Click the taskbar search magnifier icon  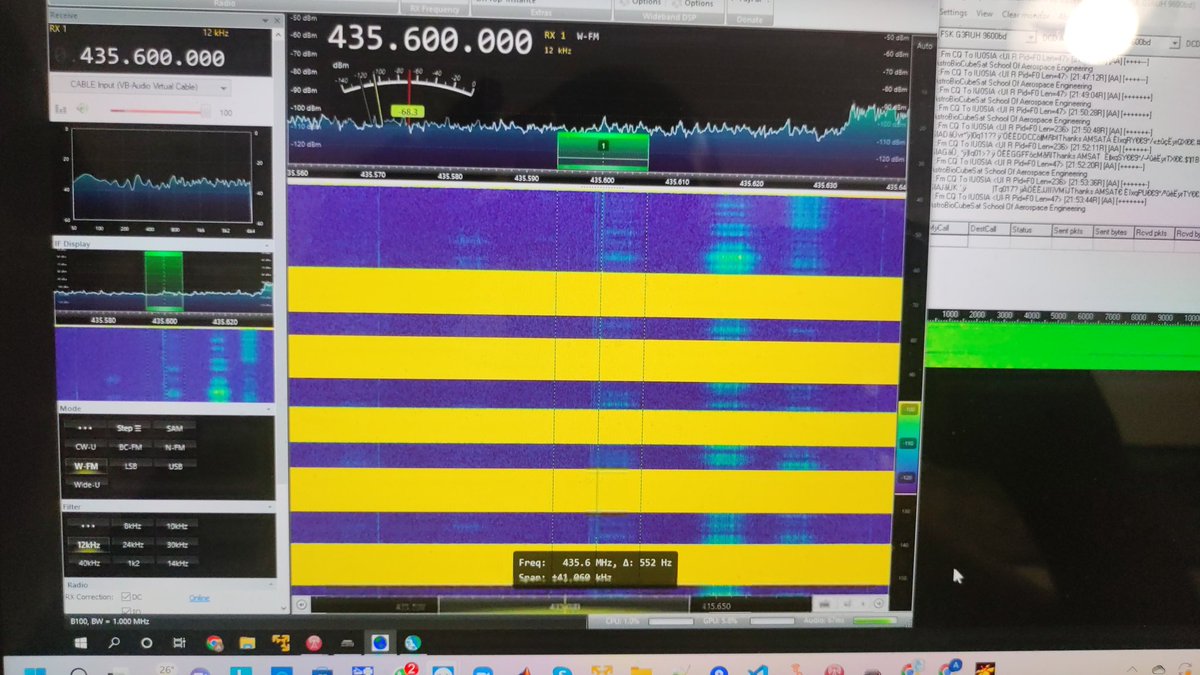114,643
